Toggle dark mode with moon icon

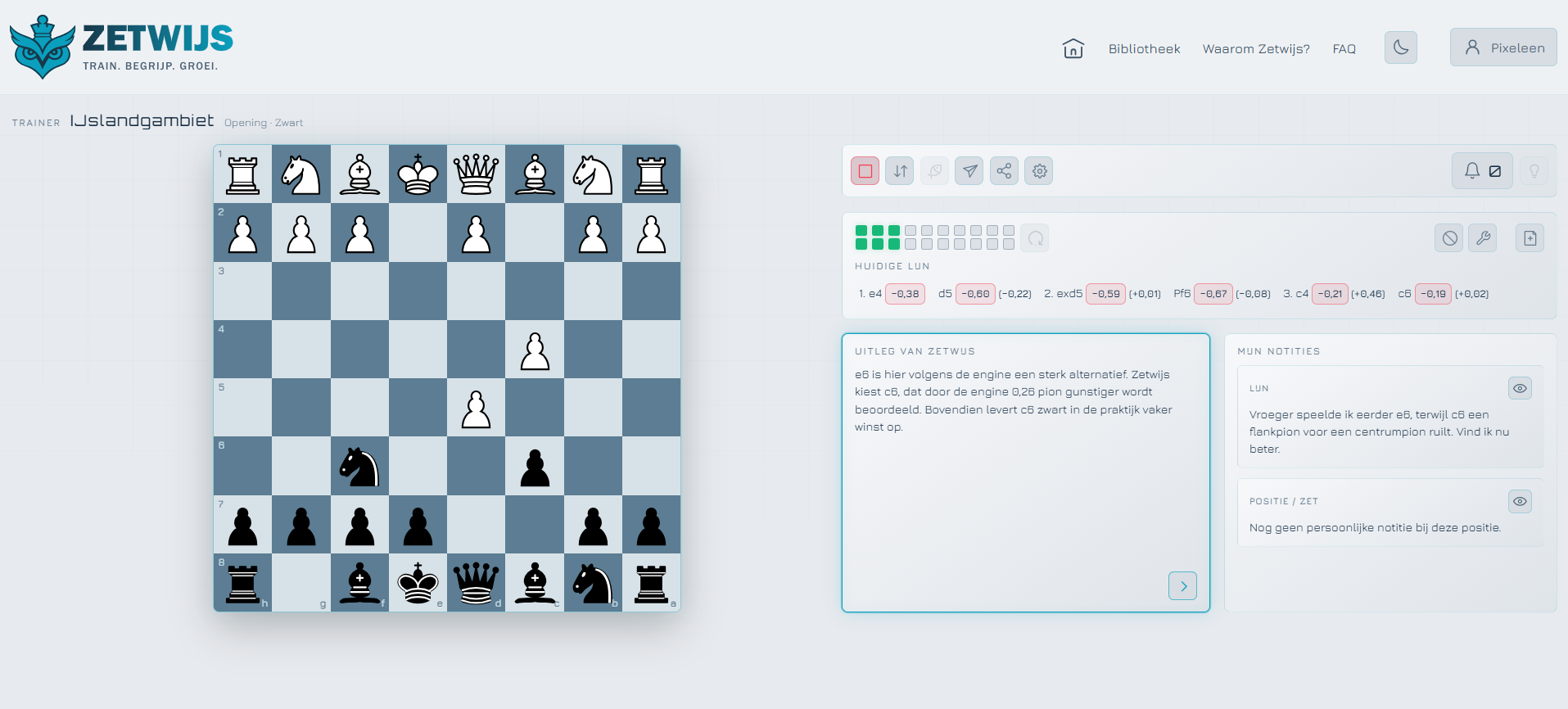(1401, 47)
